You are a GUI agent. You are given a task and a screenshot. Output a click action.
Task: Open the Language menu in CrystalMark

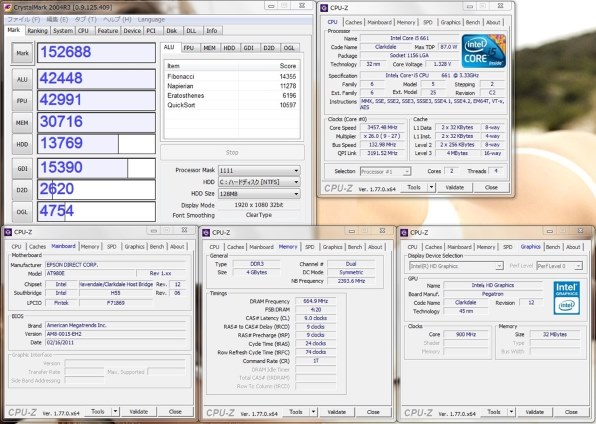pos(151,19)
